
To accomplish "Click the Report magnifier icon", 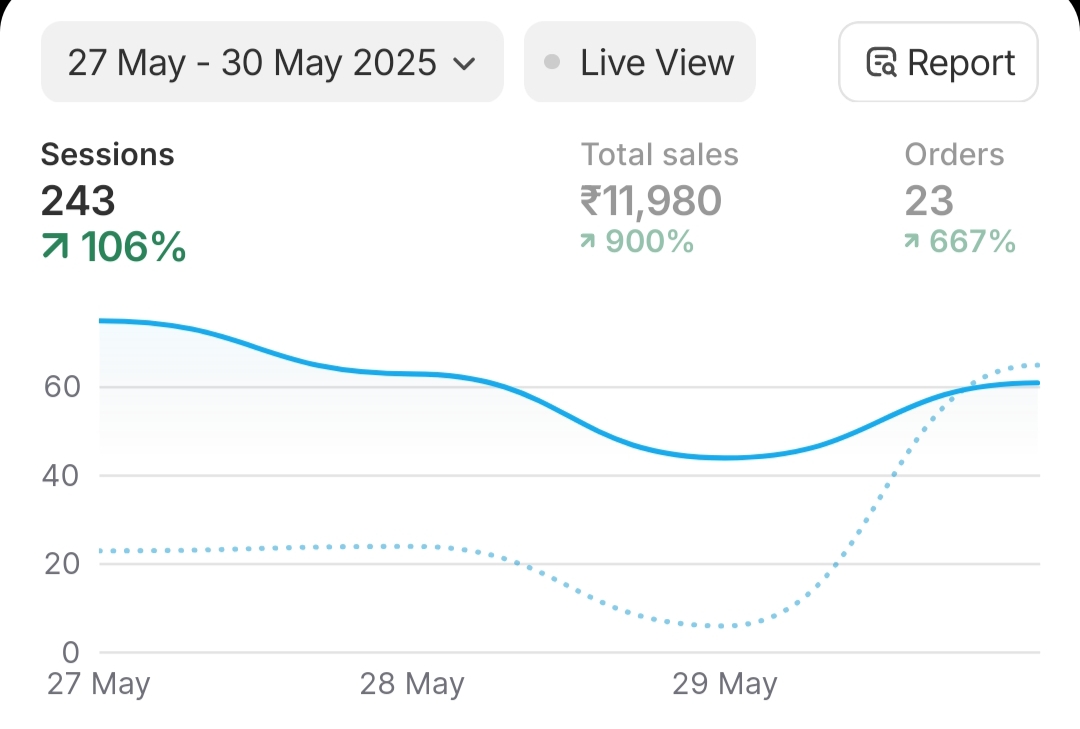I will 881,63.
